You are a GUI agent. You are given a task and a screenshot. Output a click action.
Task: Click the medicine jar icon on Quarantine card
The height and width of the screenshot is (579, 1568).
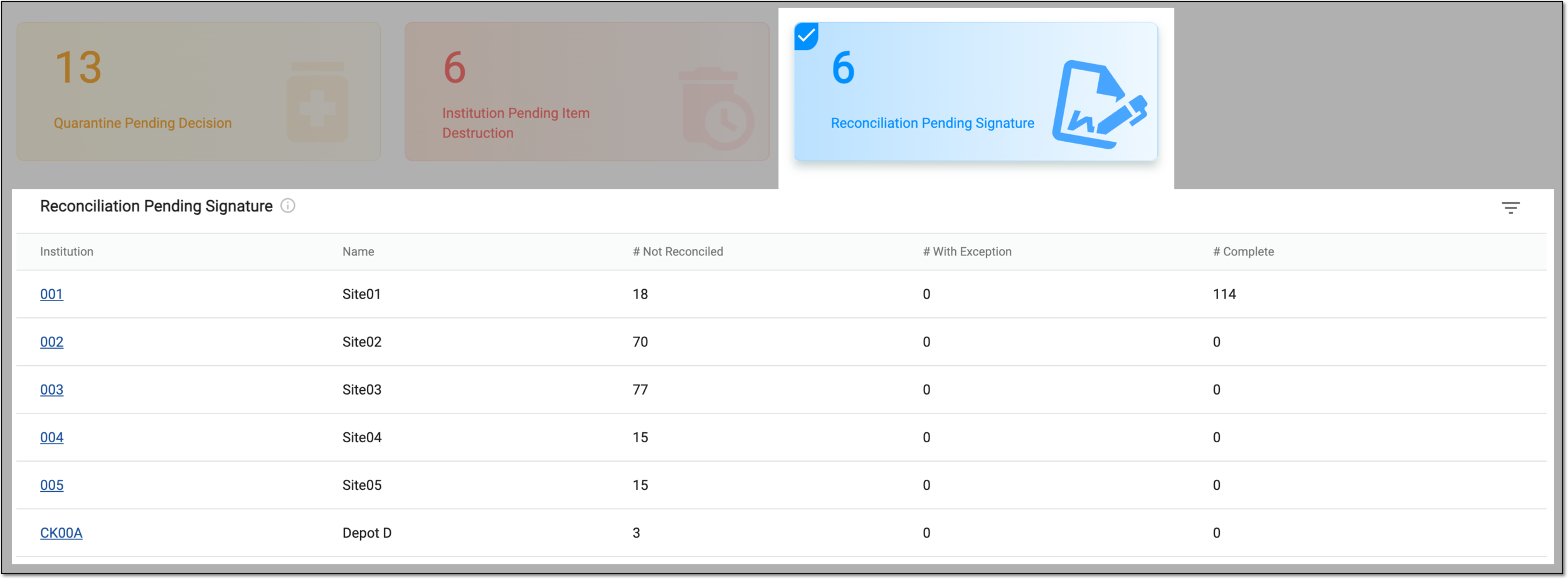(x=317, y=102)
